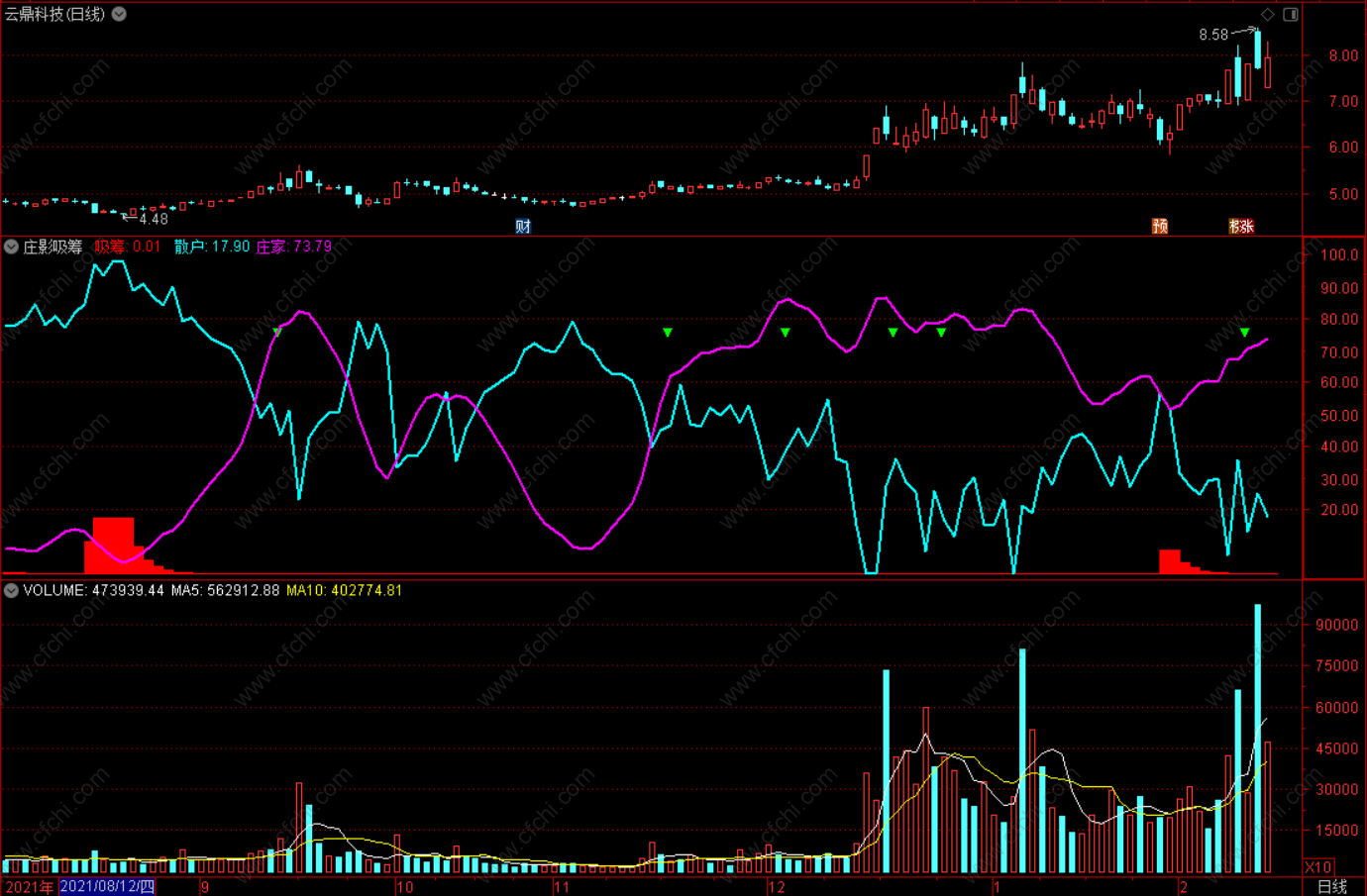Click the highlighted date 2021/08/12/四

point(107,887)
